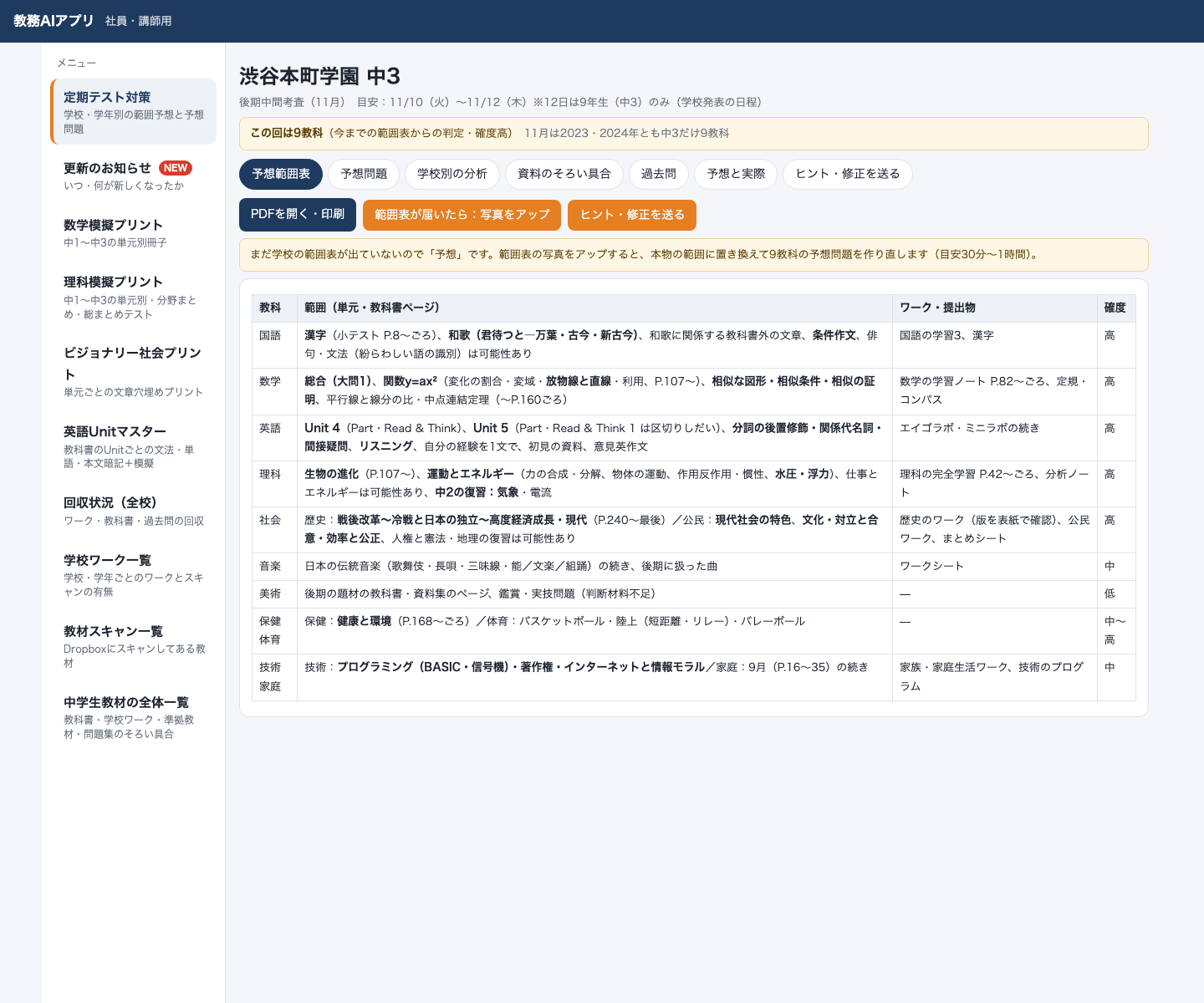Click the 音楽 subject cell
Viewport: 1204px width, 1003px height.
(274, 567)
